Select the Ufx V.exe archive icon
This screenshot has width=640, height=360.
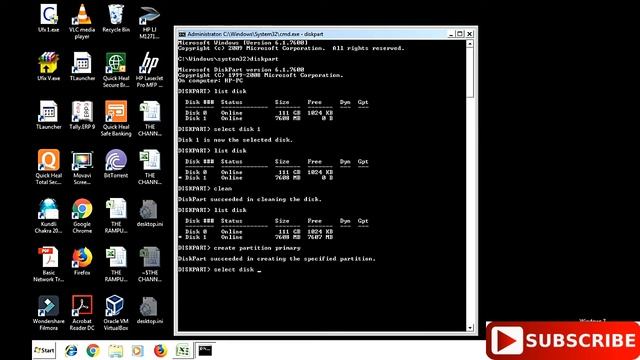tap(49, 67)
